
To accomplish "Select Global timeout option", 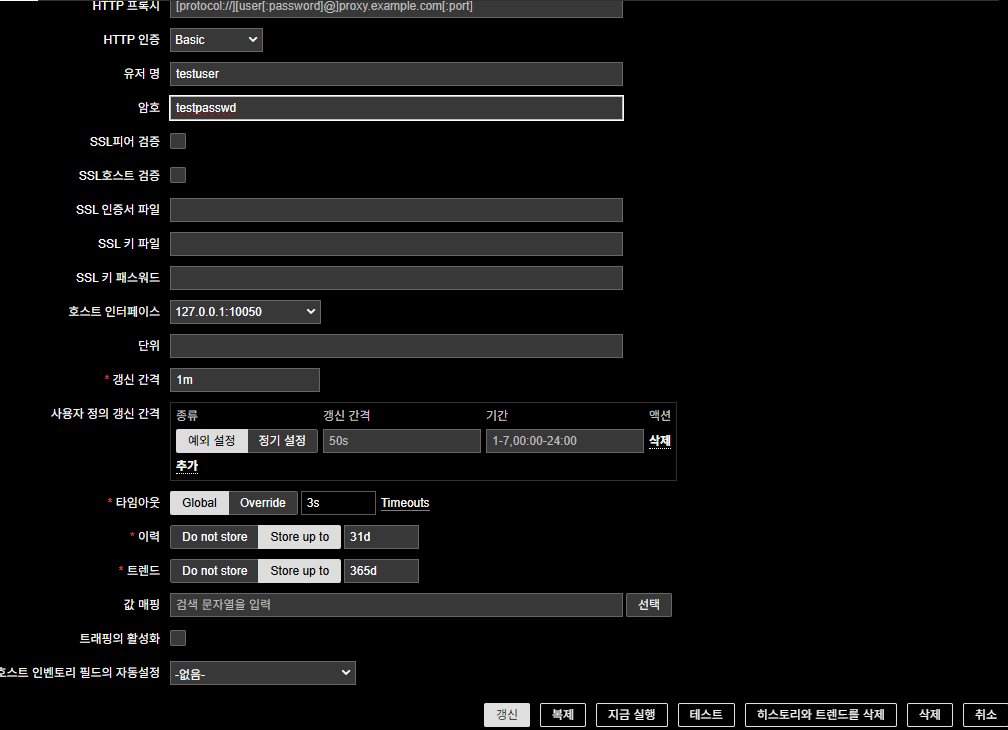I will (199, 503).
